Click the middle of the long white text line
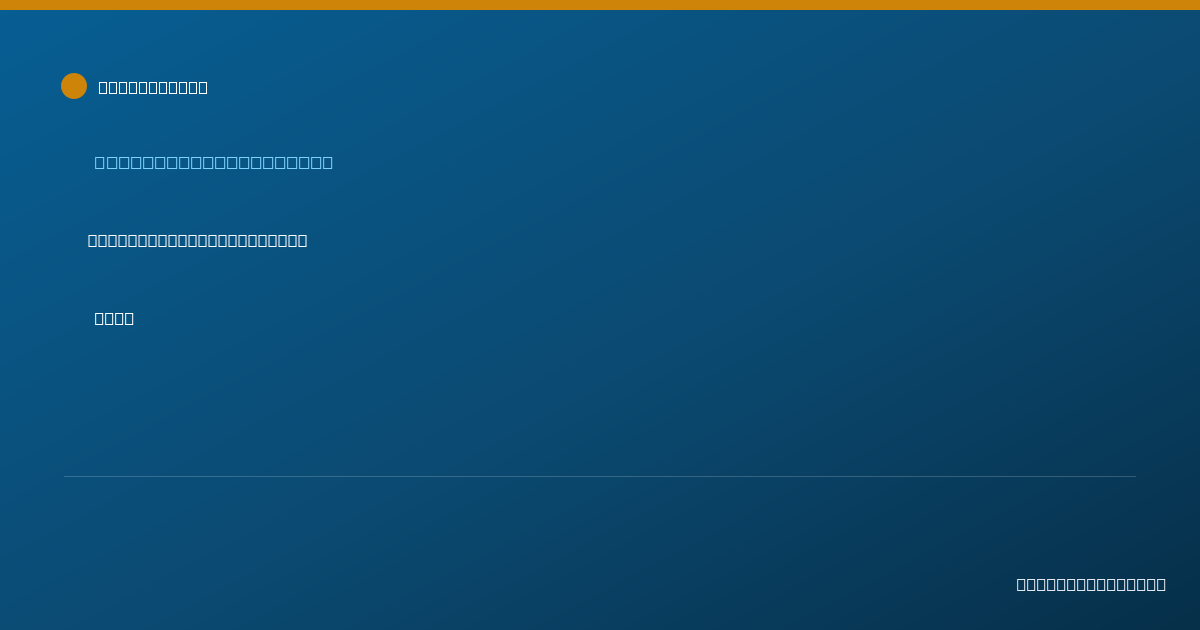Screen dimensions: 1200x630 tap(197, 240)
